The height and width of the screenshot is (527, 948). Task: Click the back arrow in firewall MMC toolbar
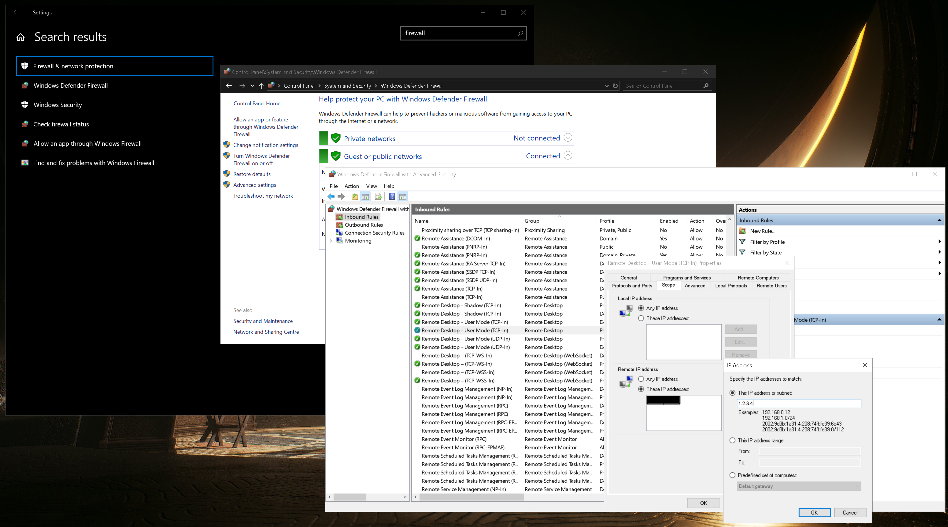(x=332, y=197)
